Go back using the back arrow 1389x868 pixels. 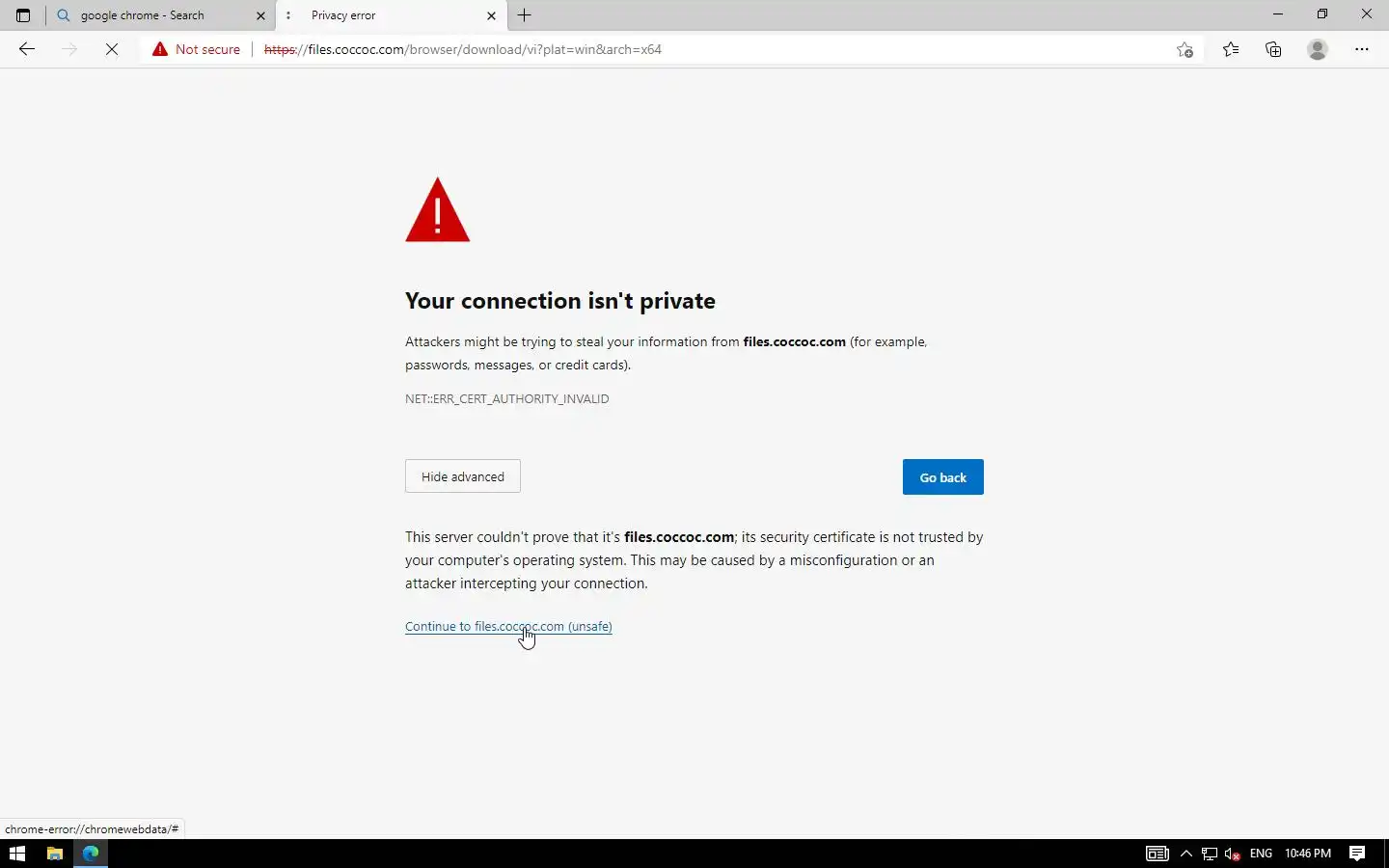click(x=27, y=49)
